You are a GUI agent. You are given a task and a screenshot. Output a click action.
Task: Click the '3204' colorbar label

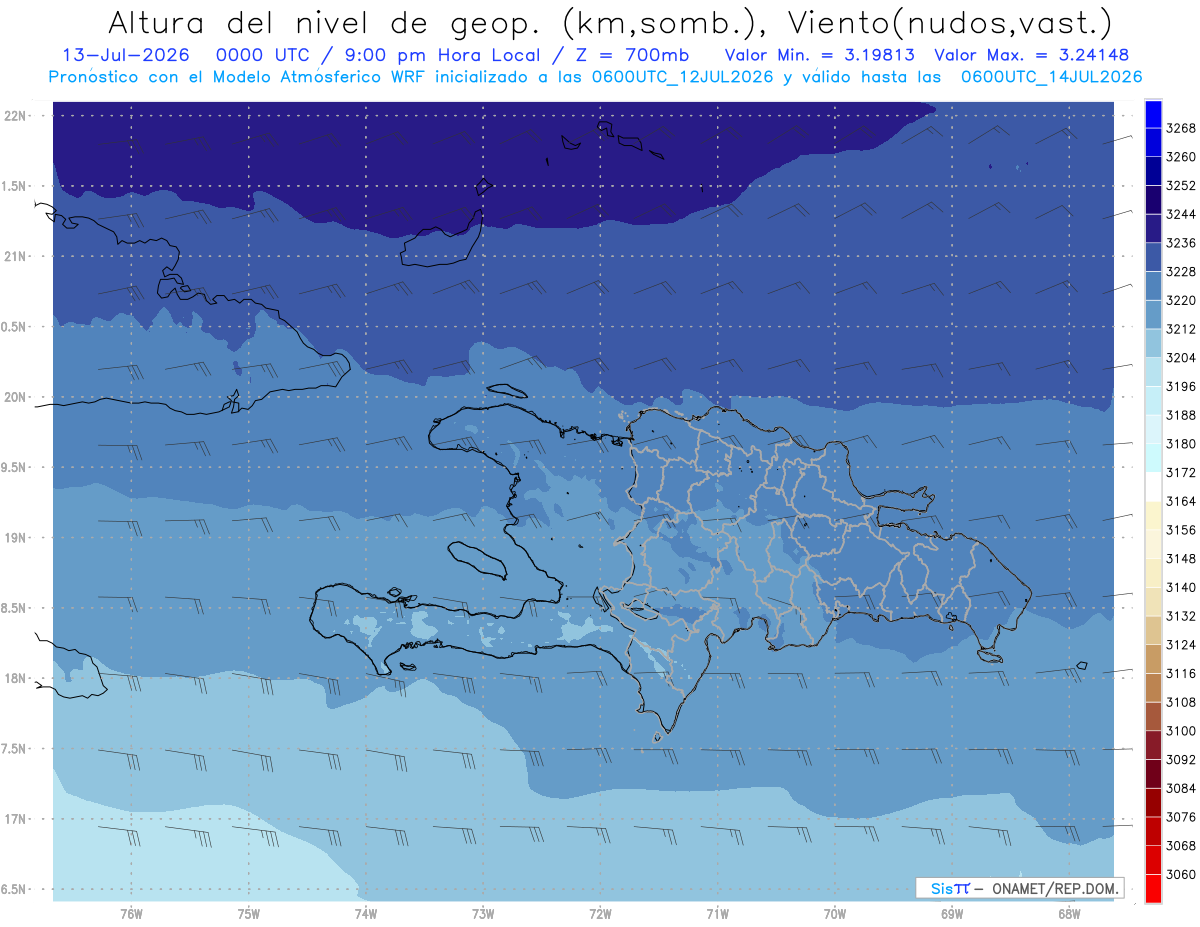[1181, 358]
